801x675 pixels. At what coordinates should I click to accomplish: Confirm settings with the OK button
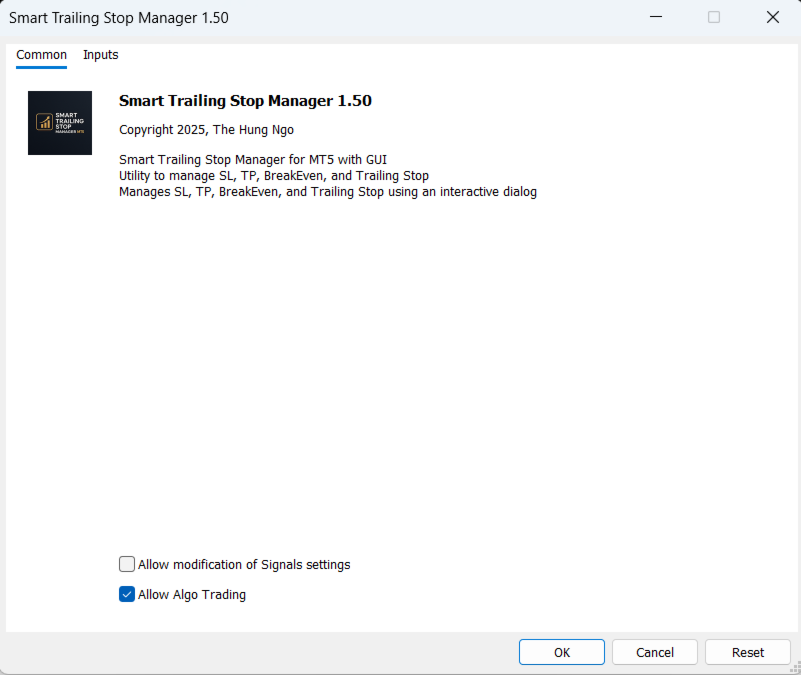[561, 652]
